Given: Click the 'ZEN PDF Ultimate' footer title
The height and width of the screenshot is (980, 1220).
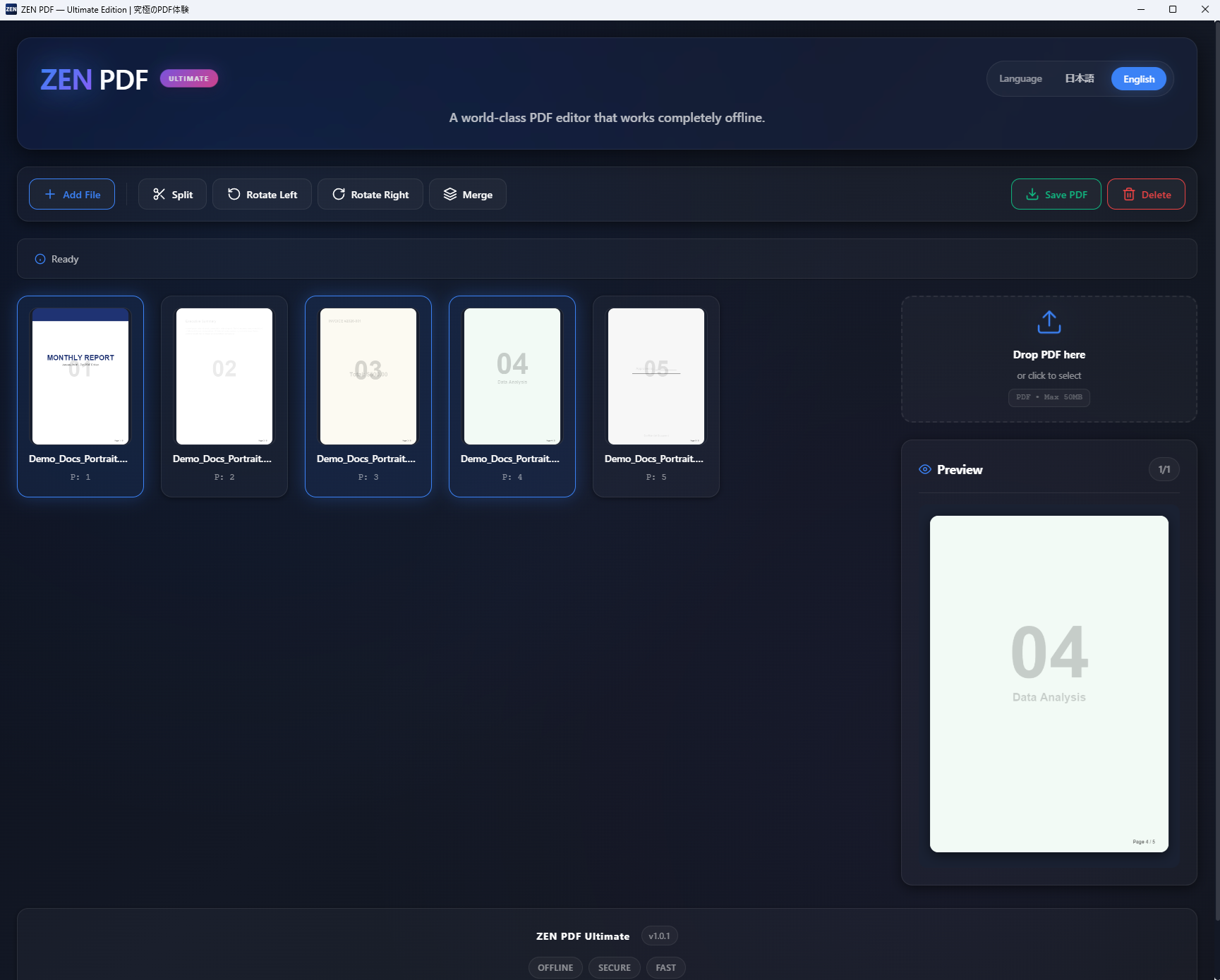Looking at the screenshot, I should coord(583,936).
